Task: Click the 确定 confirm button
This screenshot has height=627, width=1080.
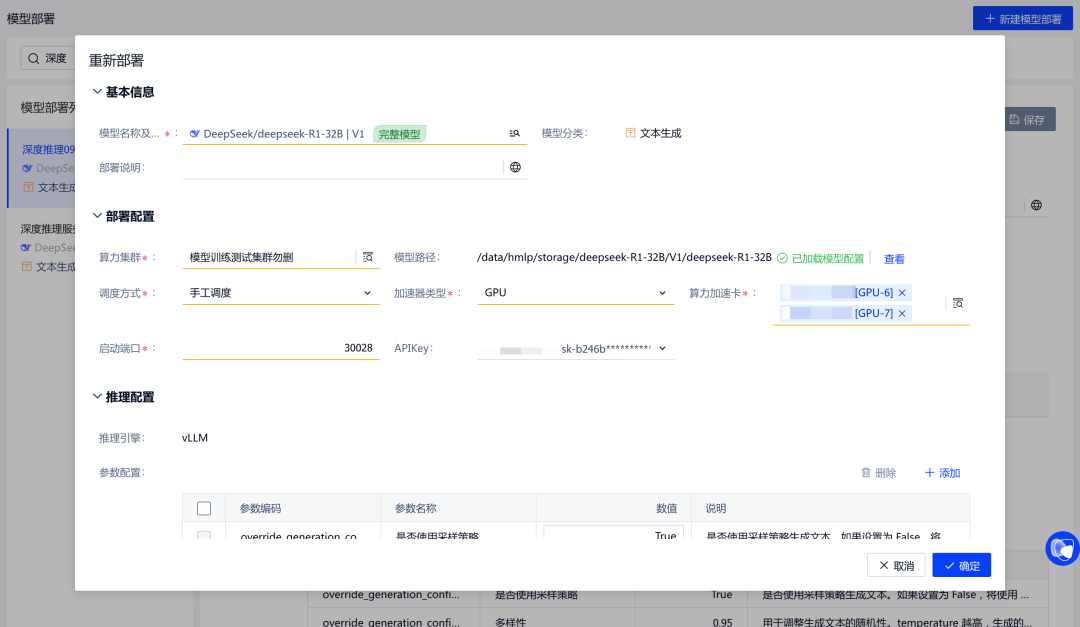Action: tap(961, 565)
